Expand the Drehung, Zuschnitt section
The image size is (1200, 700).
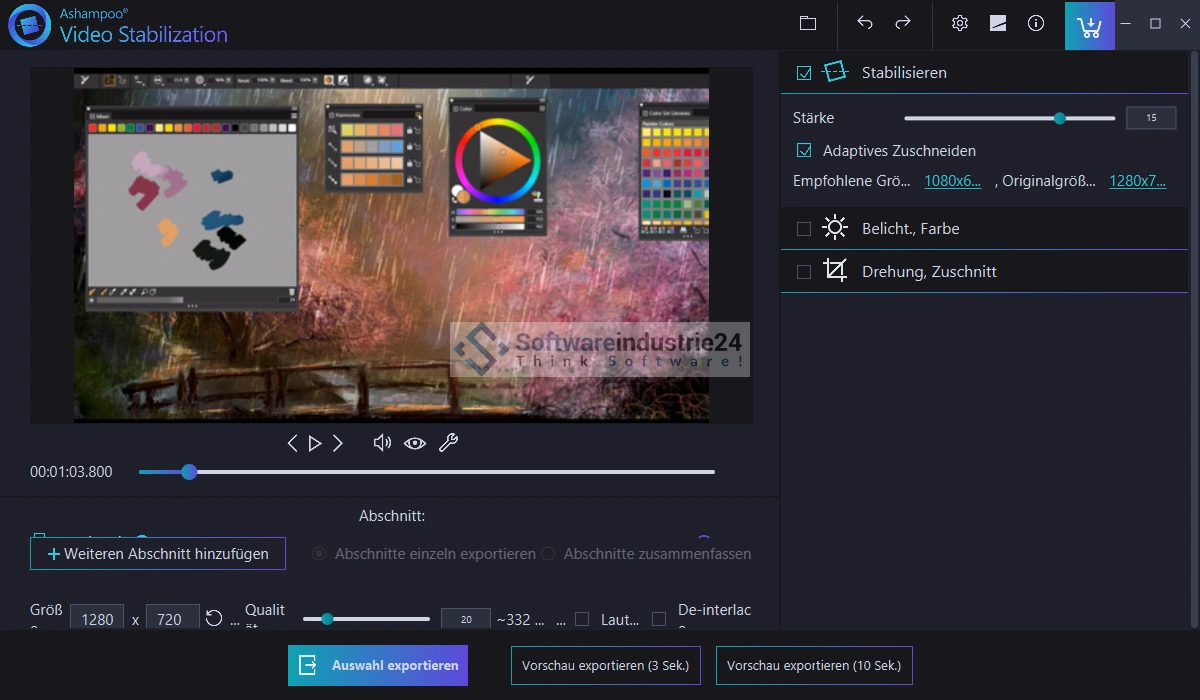pos(929,272)
